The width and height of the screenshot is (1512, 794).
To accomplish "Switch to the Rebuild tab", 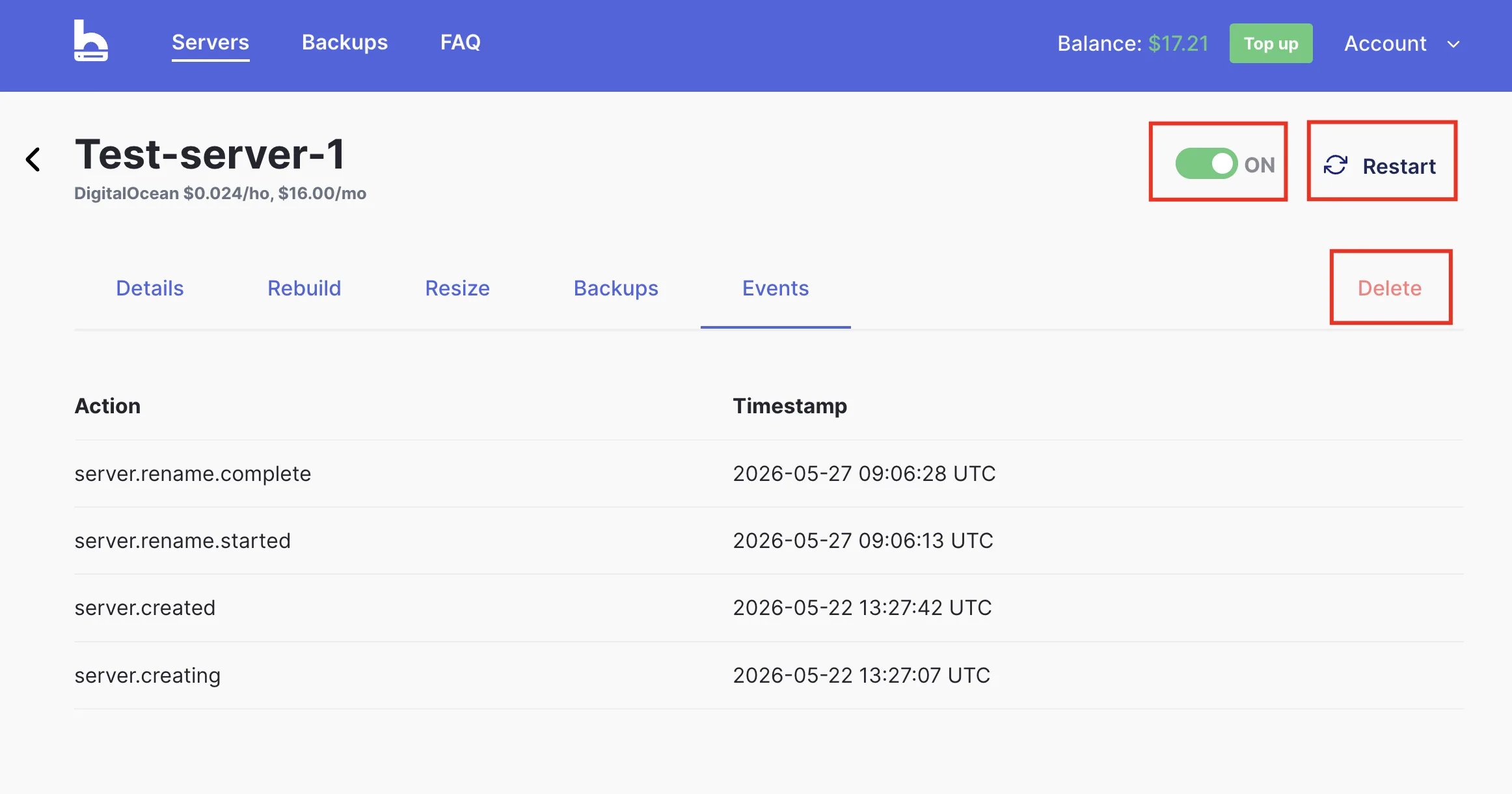I will [x=304, y=288].
